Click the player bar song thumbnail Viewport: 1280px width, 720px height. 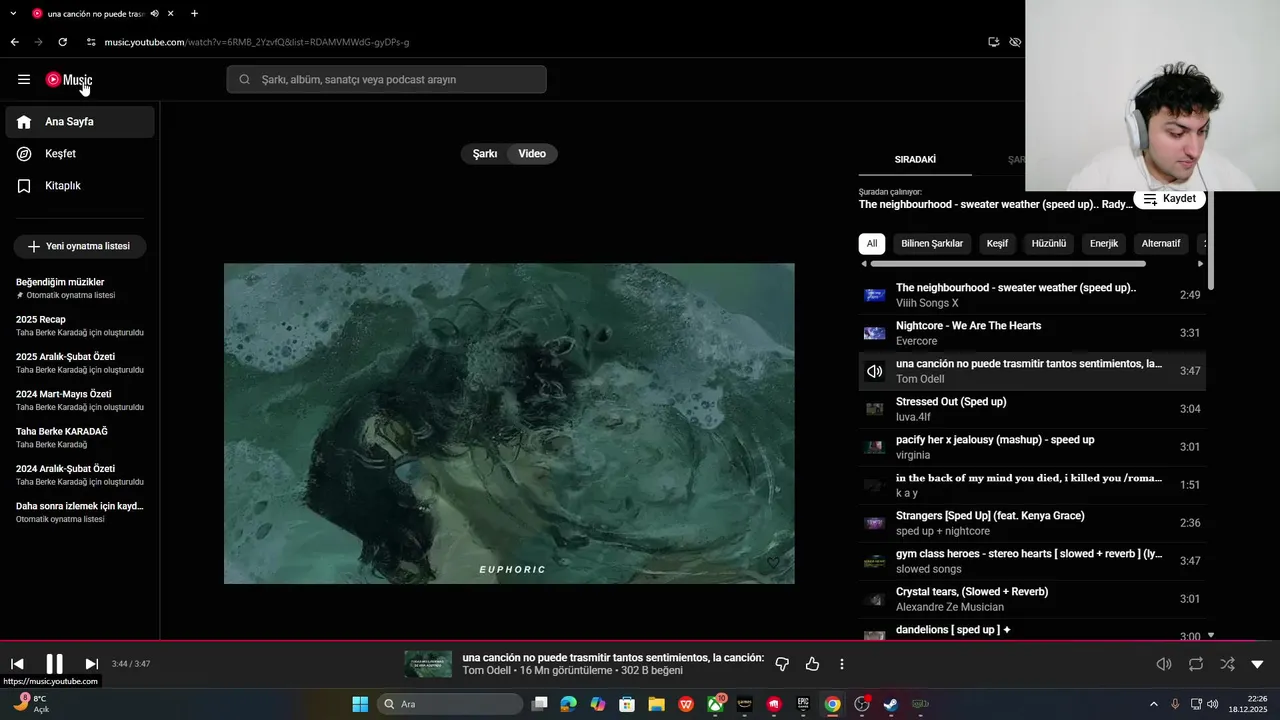coord(428,664)
